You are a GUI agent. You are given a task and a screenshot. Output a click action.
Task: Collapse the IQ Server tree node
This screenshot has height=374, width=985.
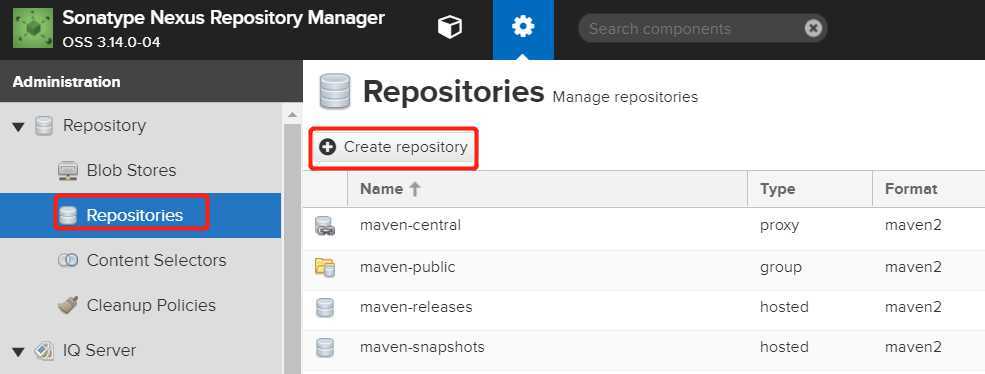[19, 351]
